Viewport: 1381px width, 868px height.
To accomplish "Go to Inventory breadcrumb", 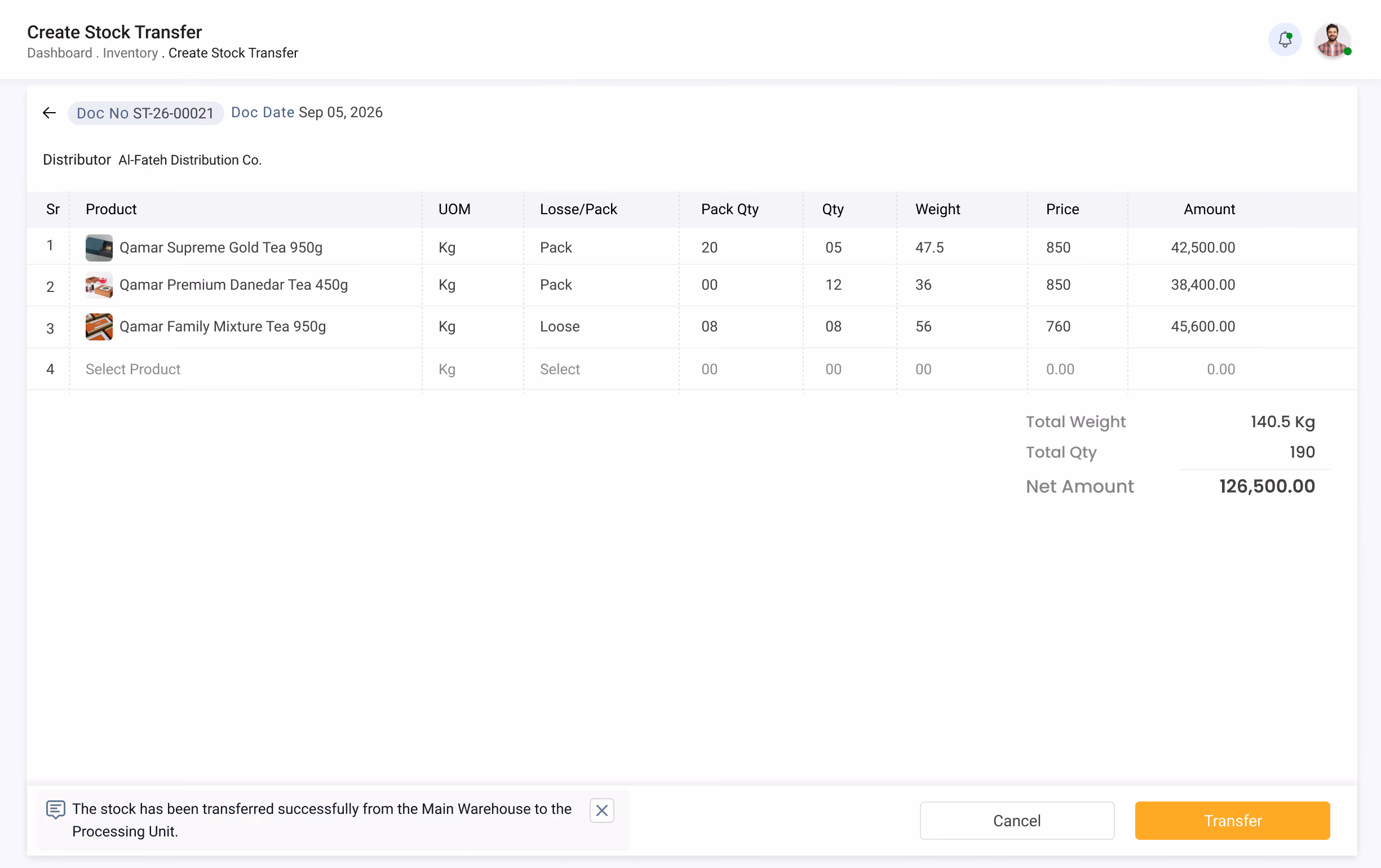I will [130, 53].
